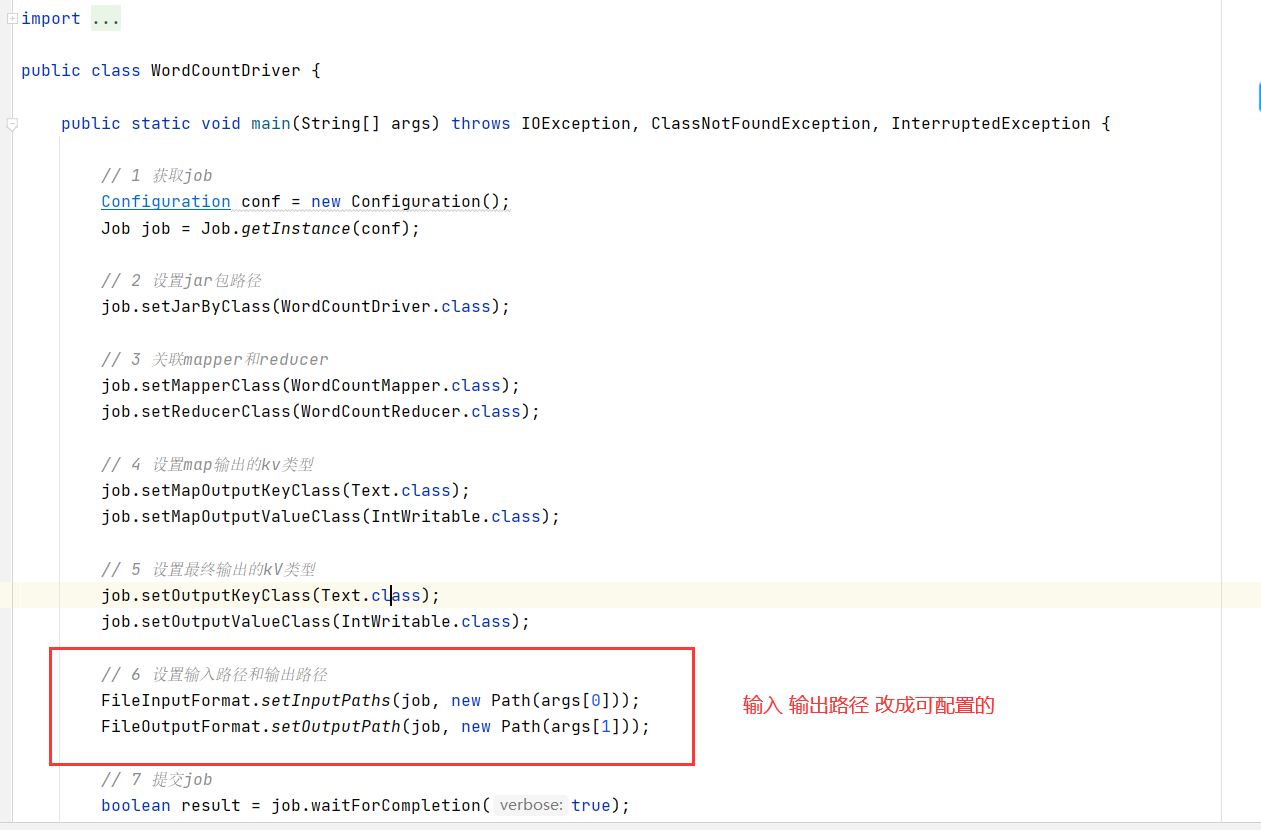Click the main method name
This screenshot has width=1261, height=830.
(x=270, y=124)
